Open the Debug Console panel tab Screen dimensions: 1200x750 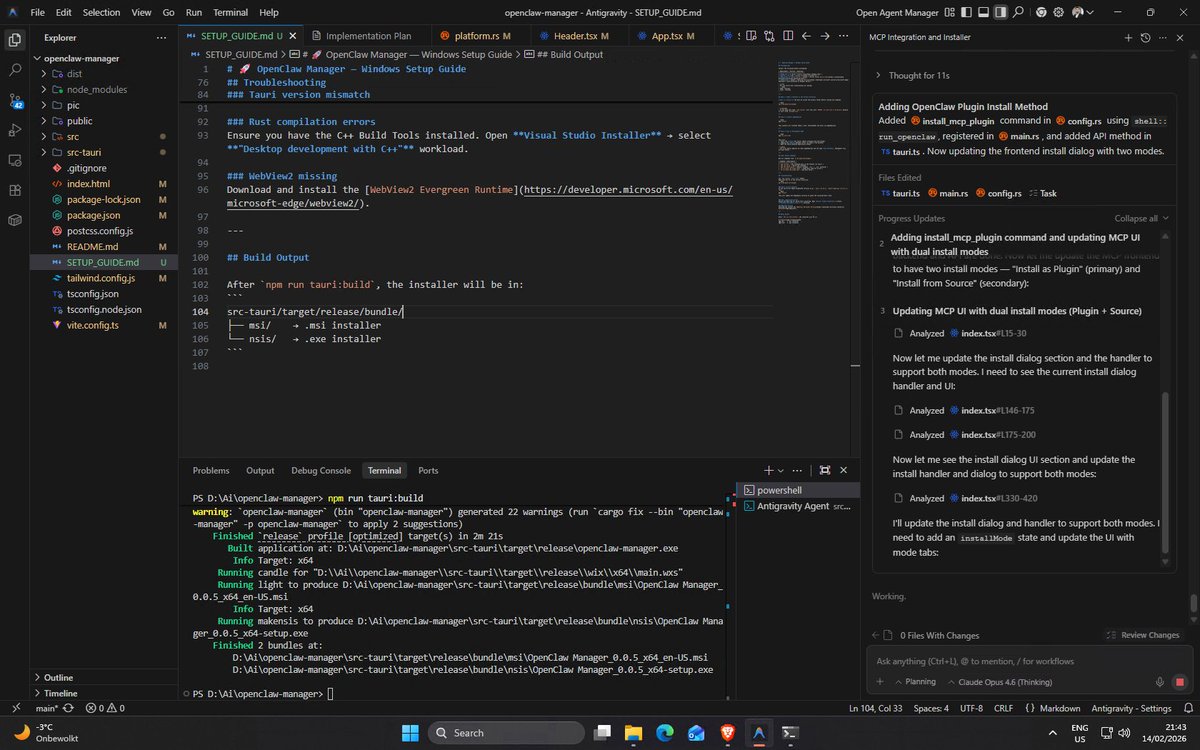coord(321,470)
